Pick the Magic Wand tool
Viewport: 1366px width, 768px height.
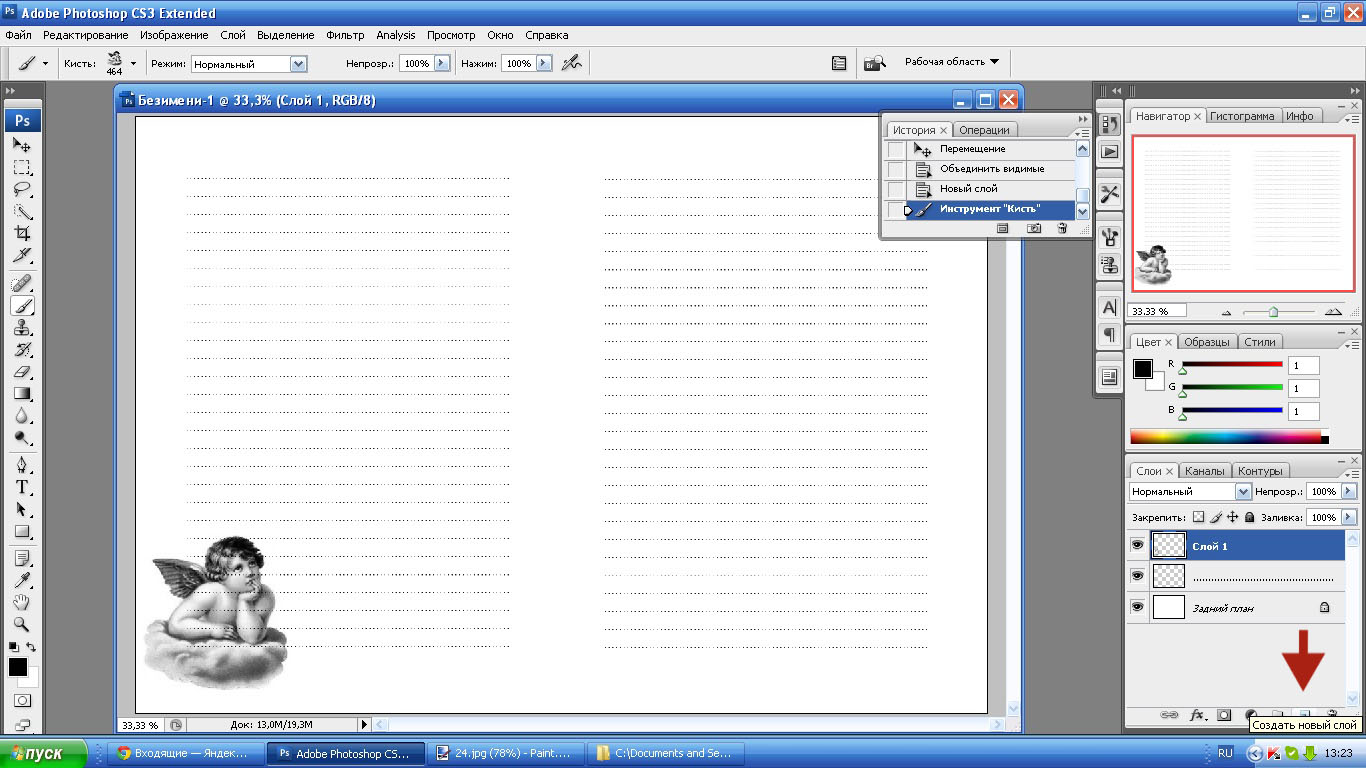point(22,211)
